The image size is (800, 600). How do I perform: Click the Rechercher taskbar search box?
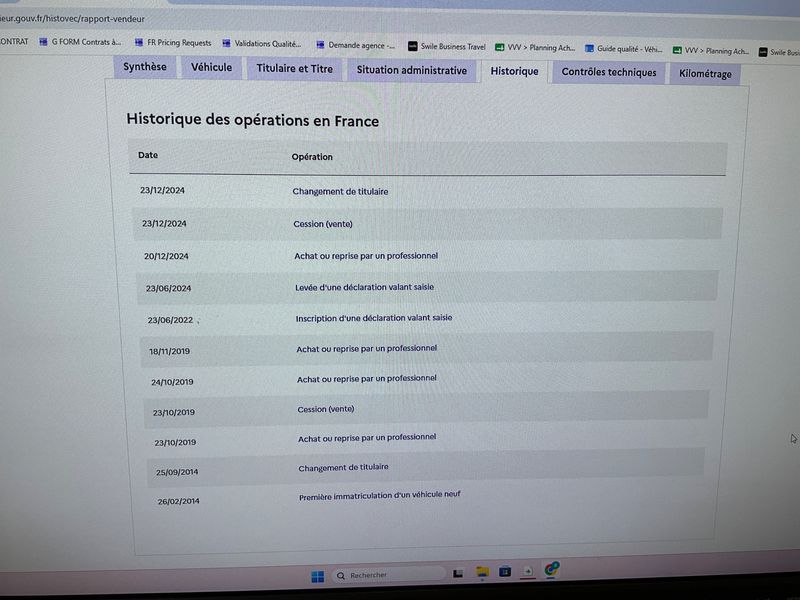(388, 575)
